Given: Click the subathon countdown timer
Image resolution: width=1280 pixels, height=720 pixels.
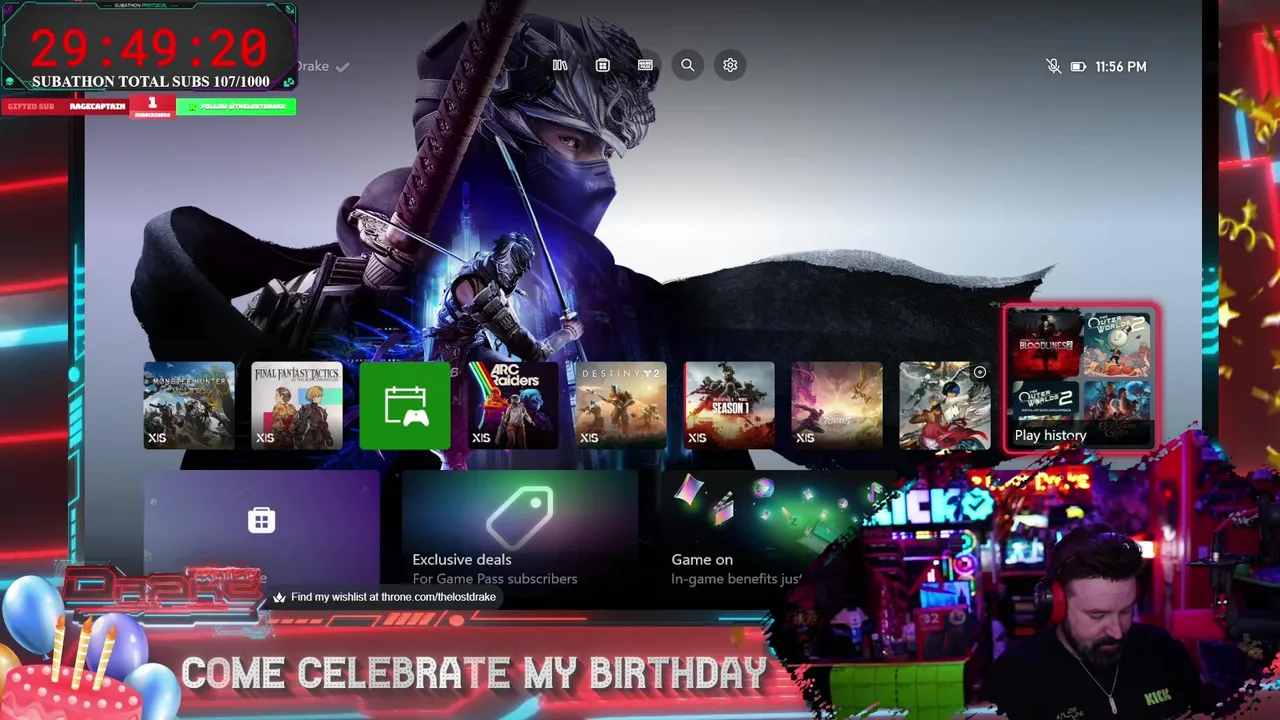Looking at the screenshot, I should click(149, 48).
